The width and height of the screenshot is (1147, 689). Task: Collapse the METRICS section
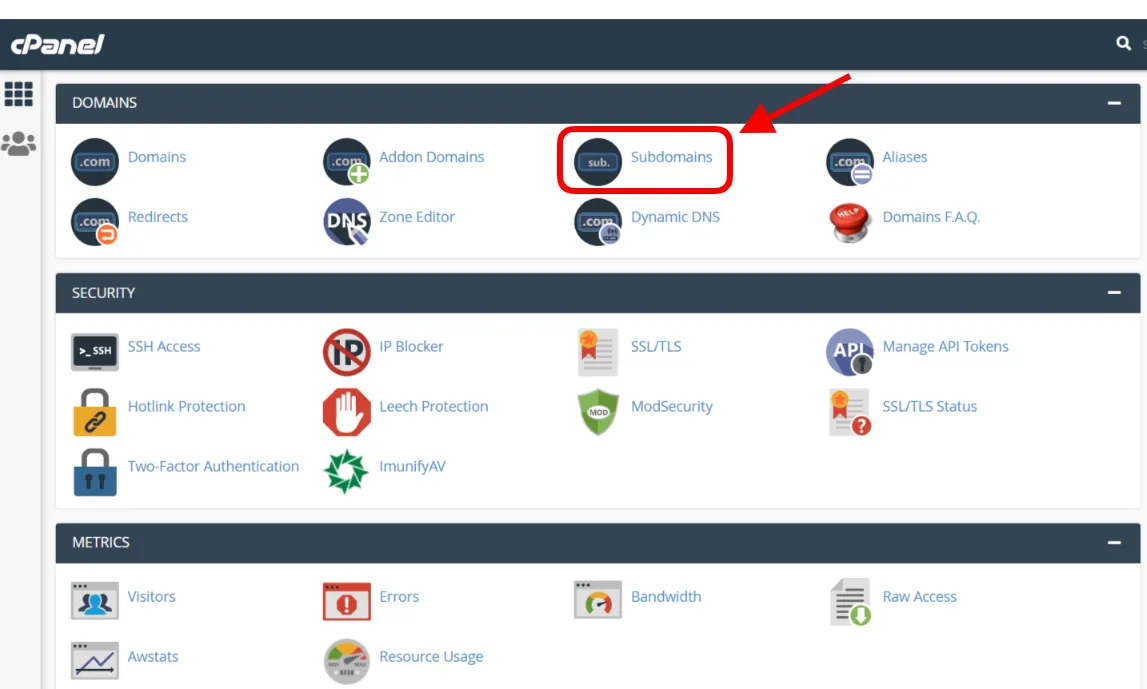[x=1114, y=543]
